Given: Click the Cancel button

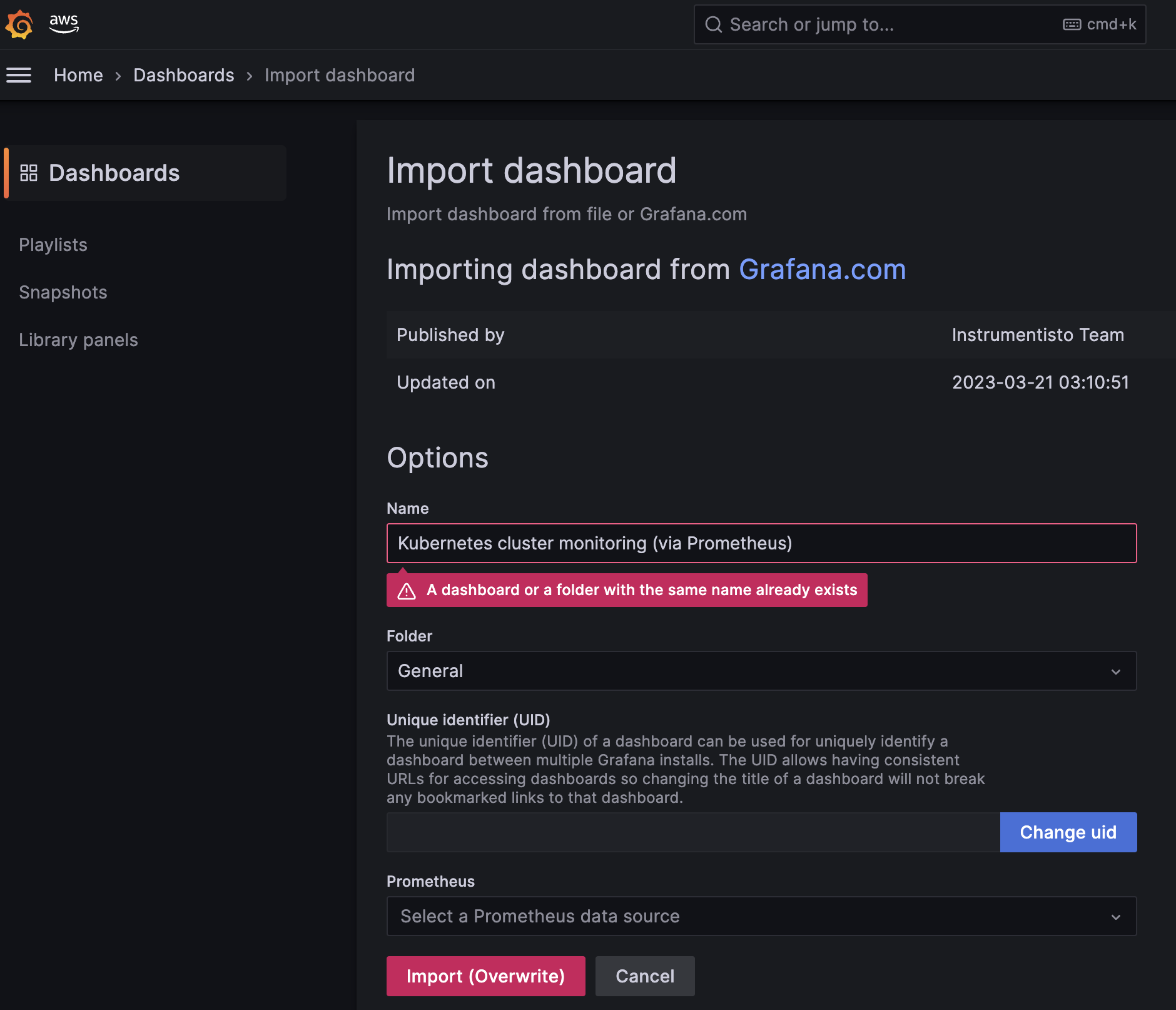Looking at the screenshot, I should [x=645, y=976].
